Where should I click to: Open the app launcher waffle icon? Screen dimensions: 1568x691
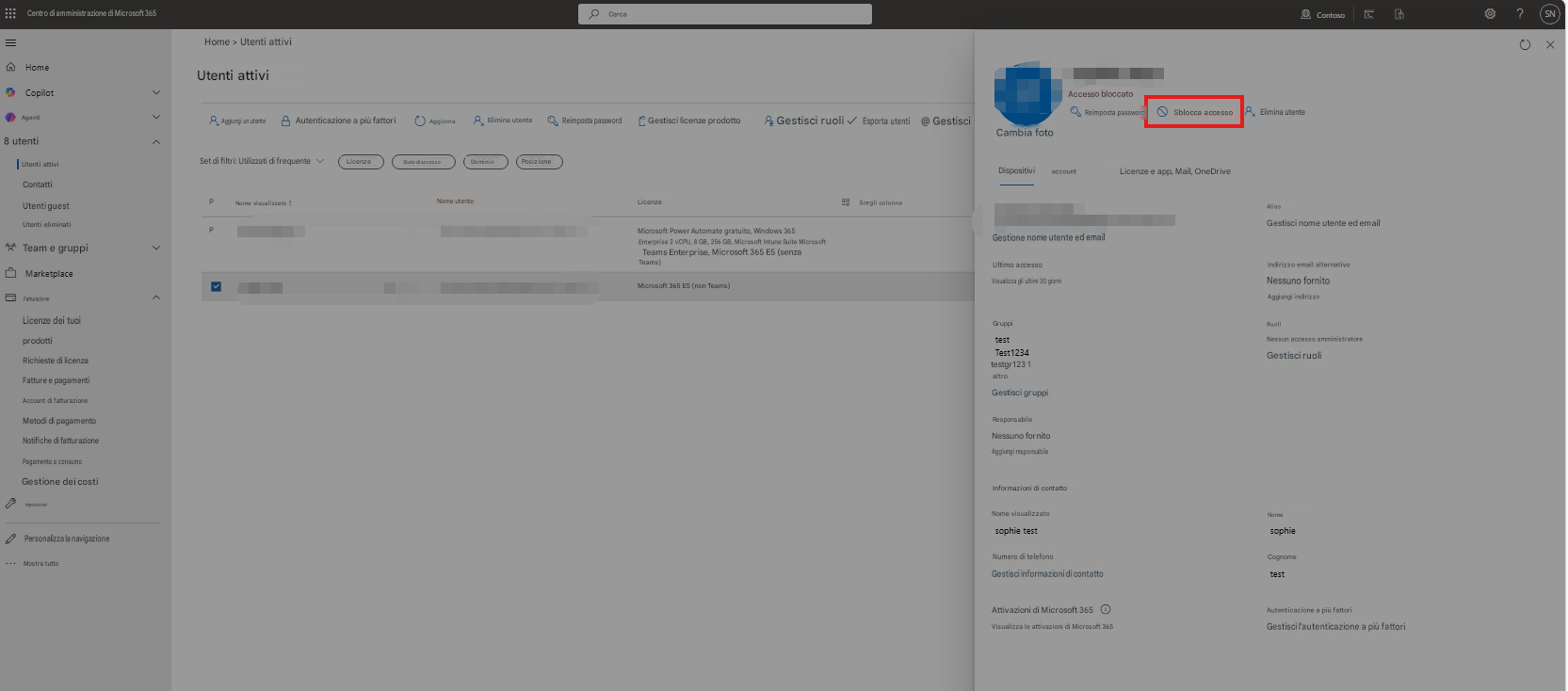pyautogui.click(x=10, y=13)
